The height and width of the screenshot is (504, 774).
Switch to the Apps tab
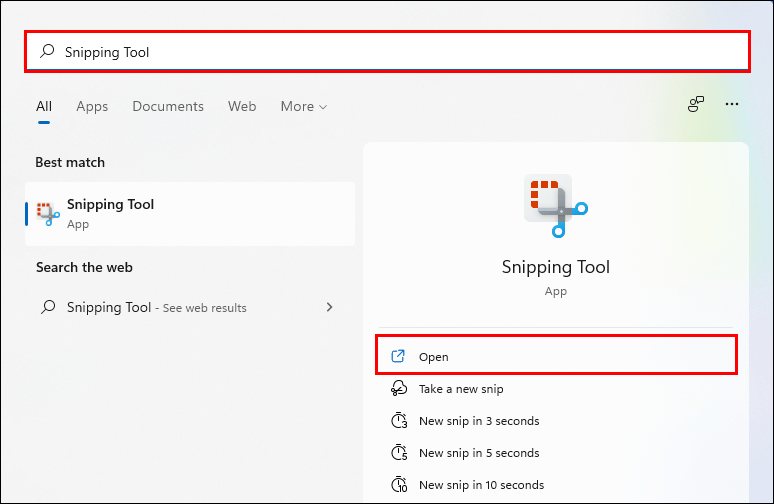pyautogui.click(x=92, y=106)
